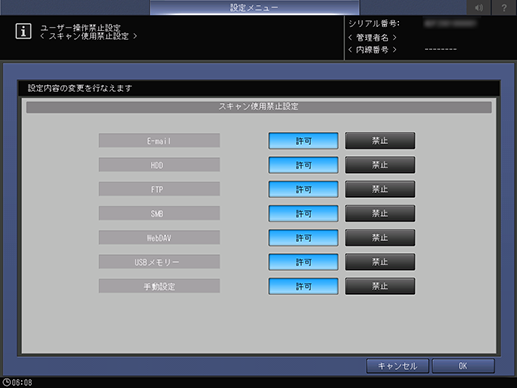The width and height of the screenshot is (517, 388).
Task: Click the 設定内容の変更を行なえます message
Action: click(x=80, y=88)
